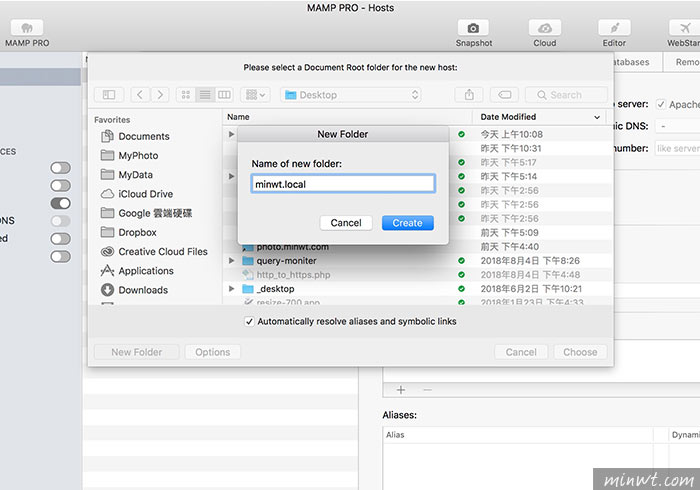This screenshot has width=700, height=490.
Task: Open the Cloud toolbar icon
Action: click(x=545, y=28)
